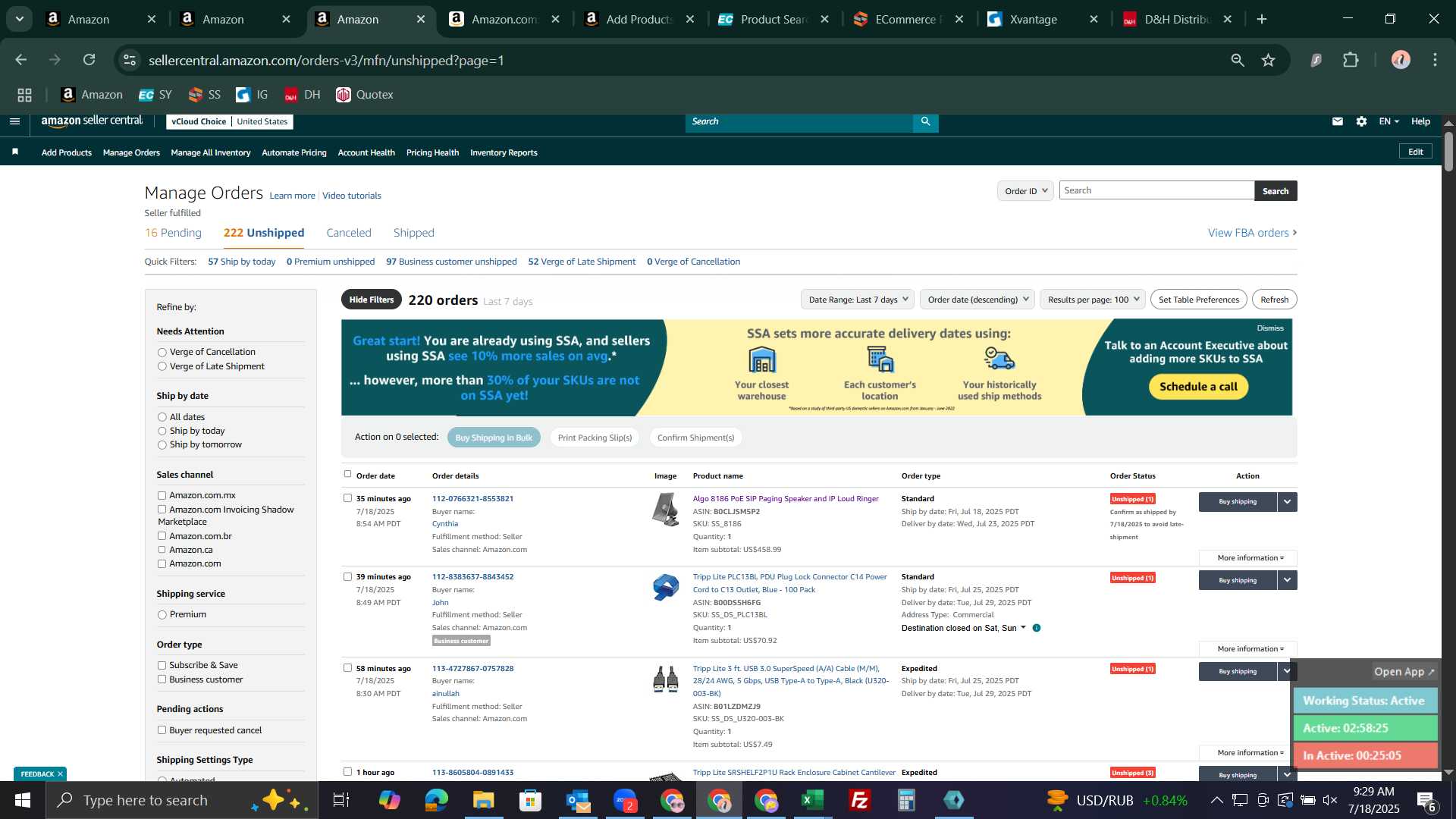1456x819 pixels.
Task: Open Order date (descending) sort dropdown
Action: click(x=977, y=300)
